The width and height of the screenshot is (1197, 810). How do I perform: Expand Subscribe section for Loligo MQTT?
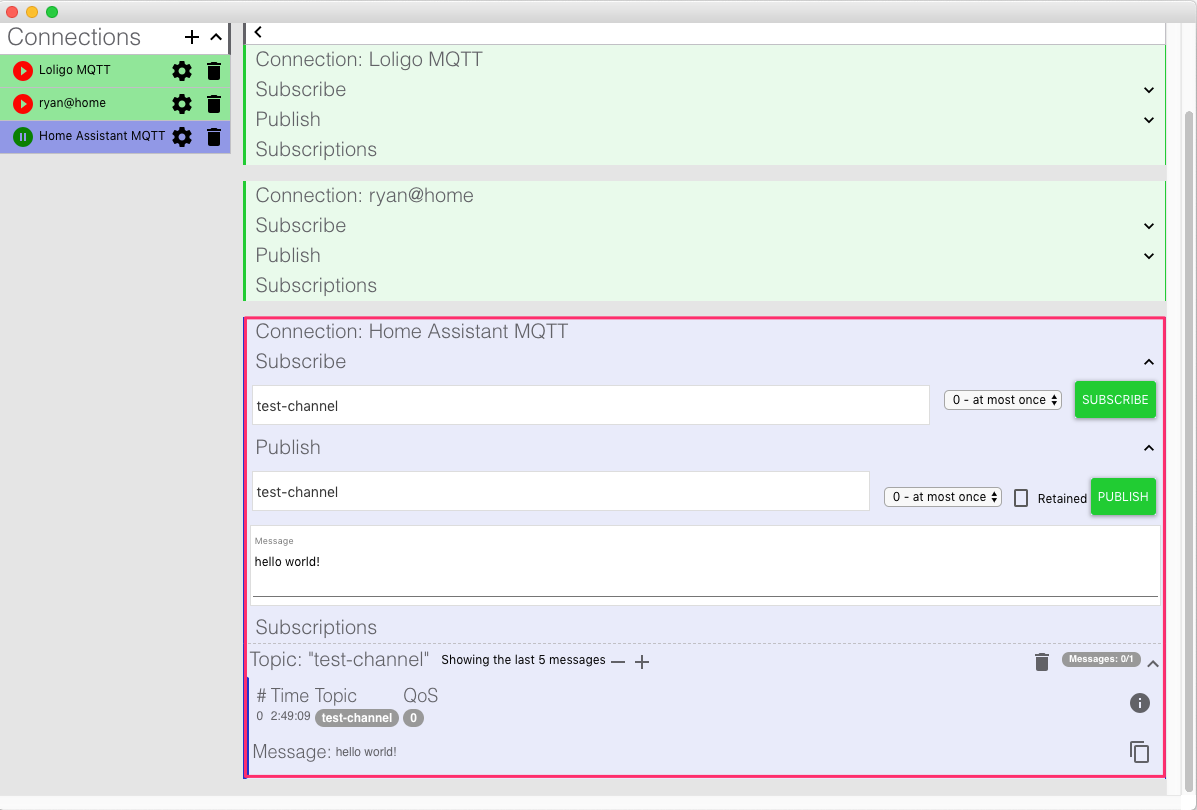pyautogui.click(x=1148, y=90)
